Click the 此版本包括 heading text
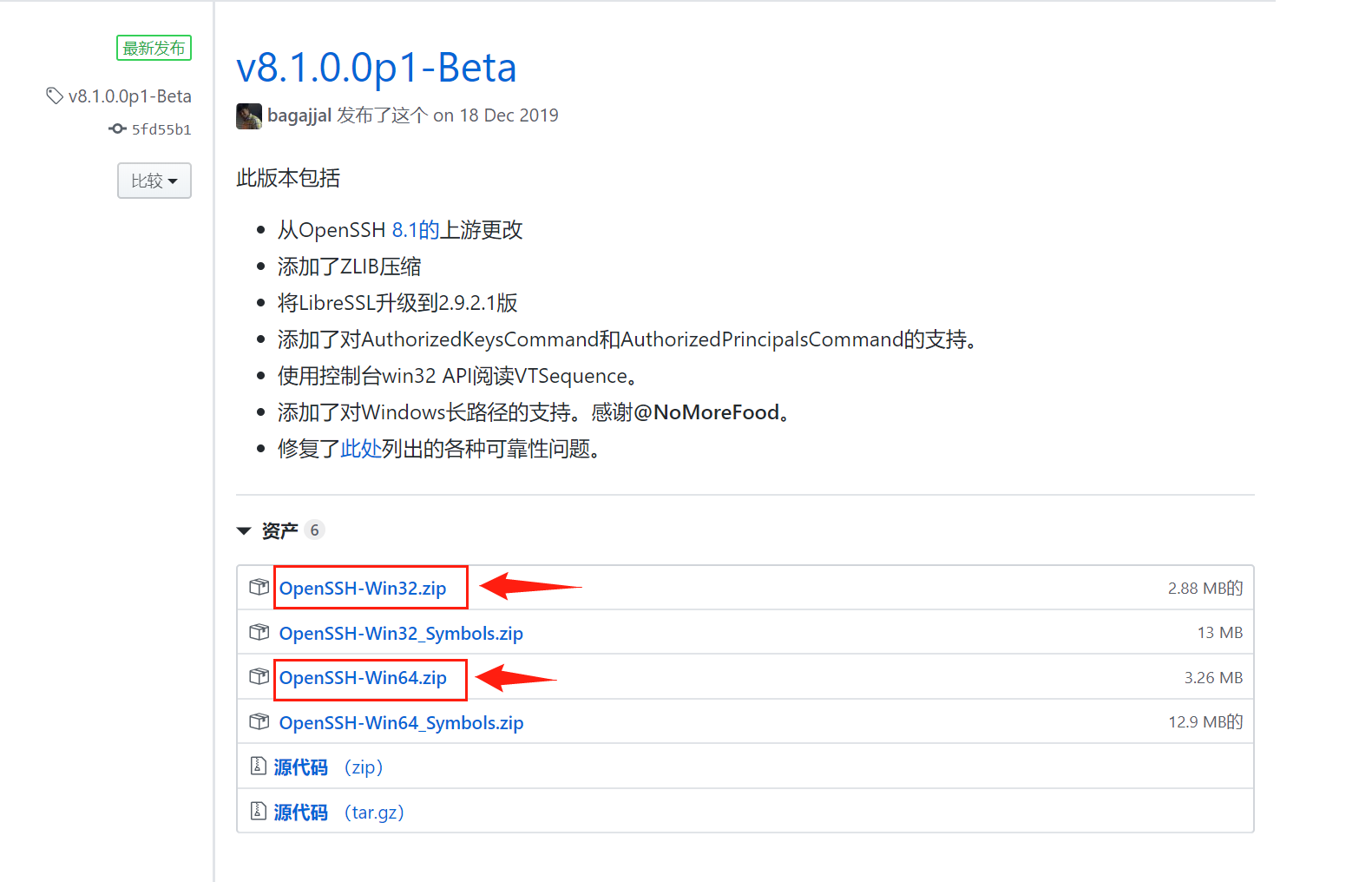This screenshot has height=882, width=1372. [x=288, y=178]
